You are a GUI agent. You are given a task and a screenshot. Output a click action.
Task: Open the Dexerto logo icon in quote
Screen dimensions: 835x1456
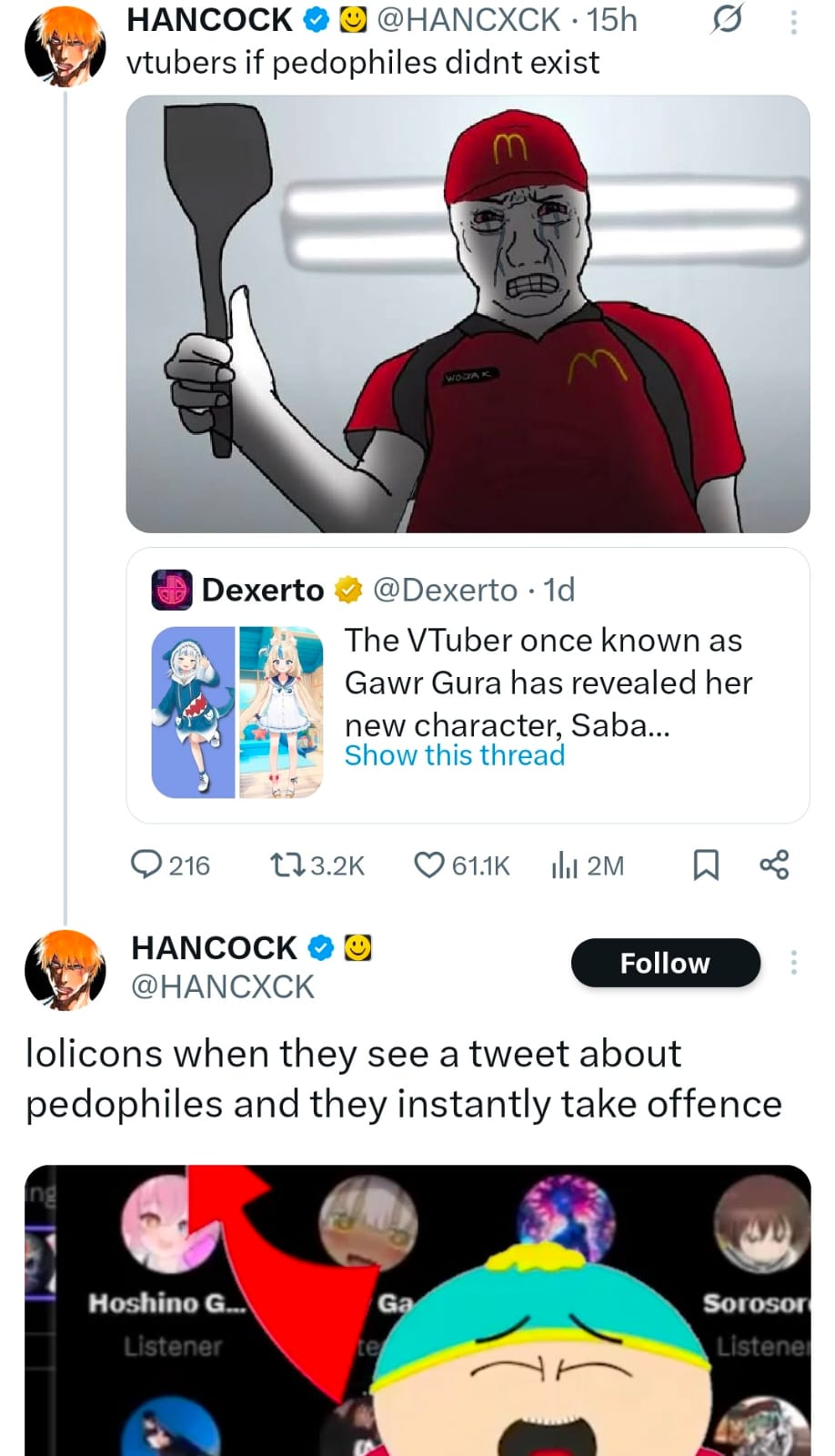click(171, 590)
